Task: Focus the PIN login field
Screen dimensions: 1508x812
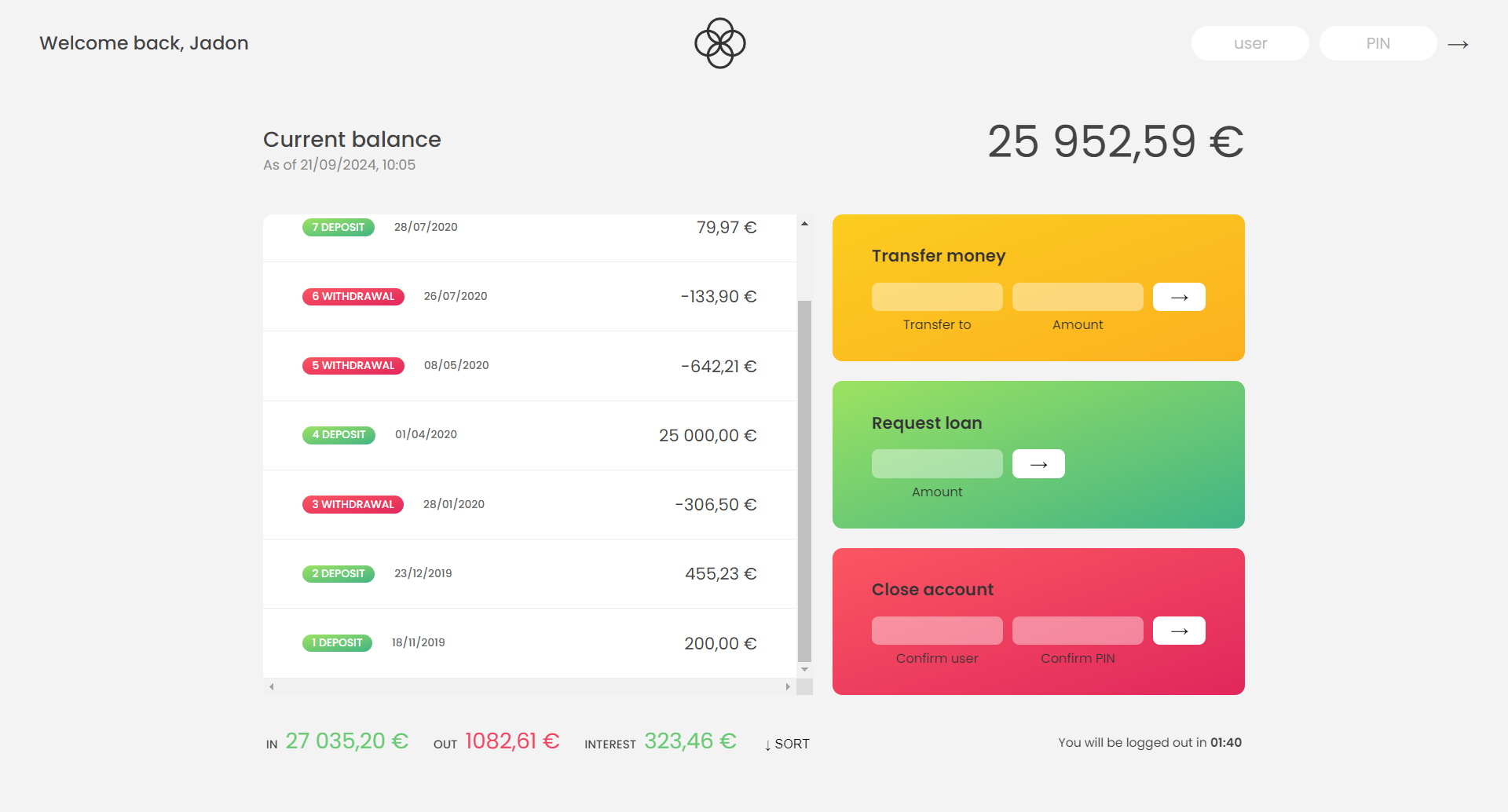Action: coord(1378,43)
